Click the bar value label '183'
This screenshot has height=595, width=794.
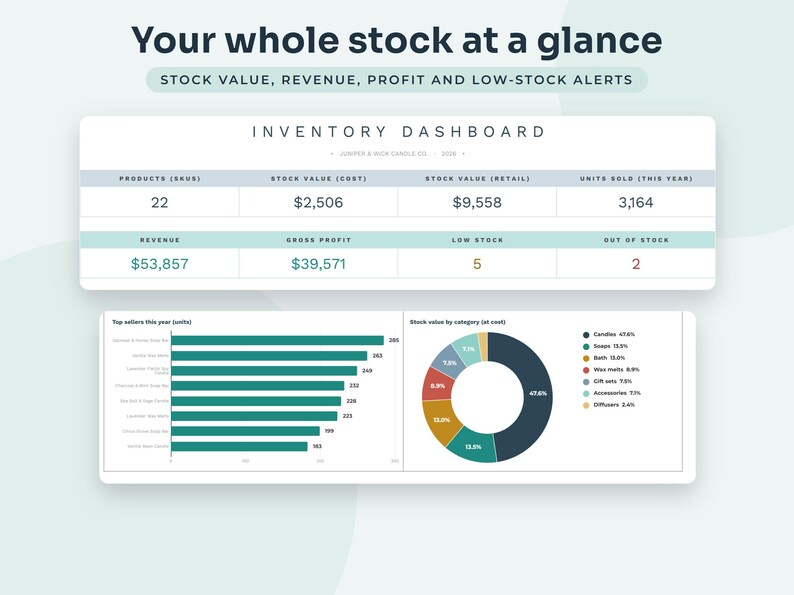(x=317, y=446)
